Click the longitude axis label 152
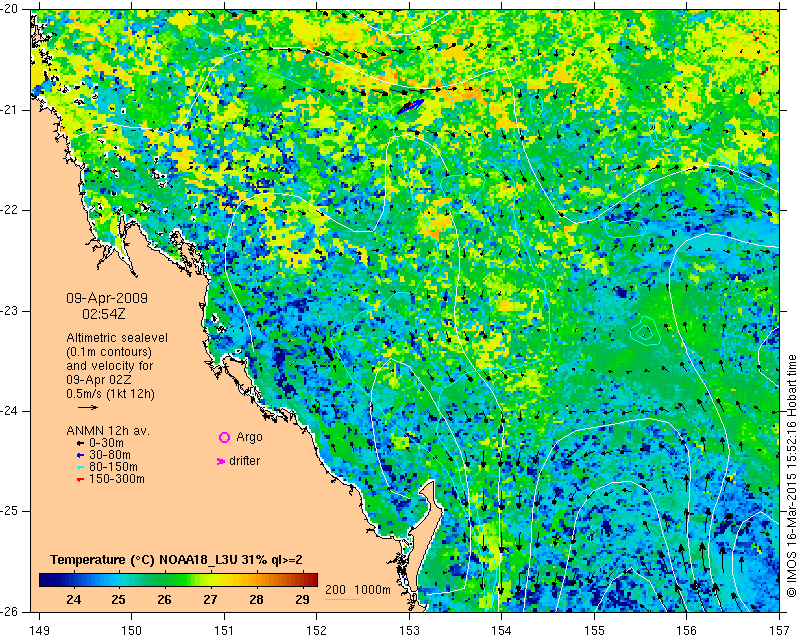 point(317,631)
